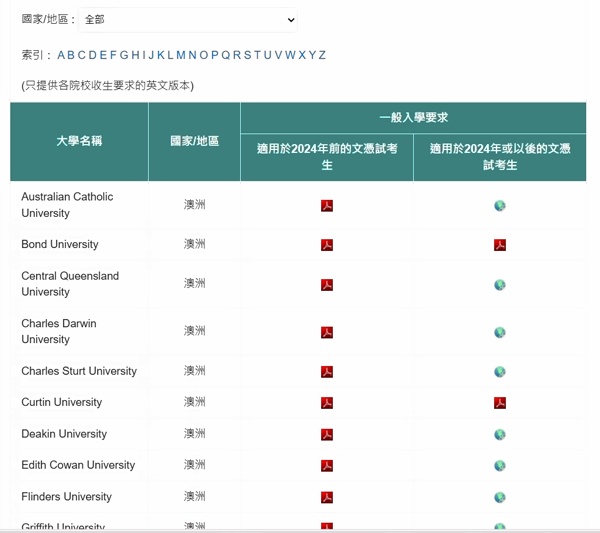Open Charles Sturt University pre-2024 PDF
Screen dimensions: 600x533
(x=327, y=372)
